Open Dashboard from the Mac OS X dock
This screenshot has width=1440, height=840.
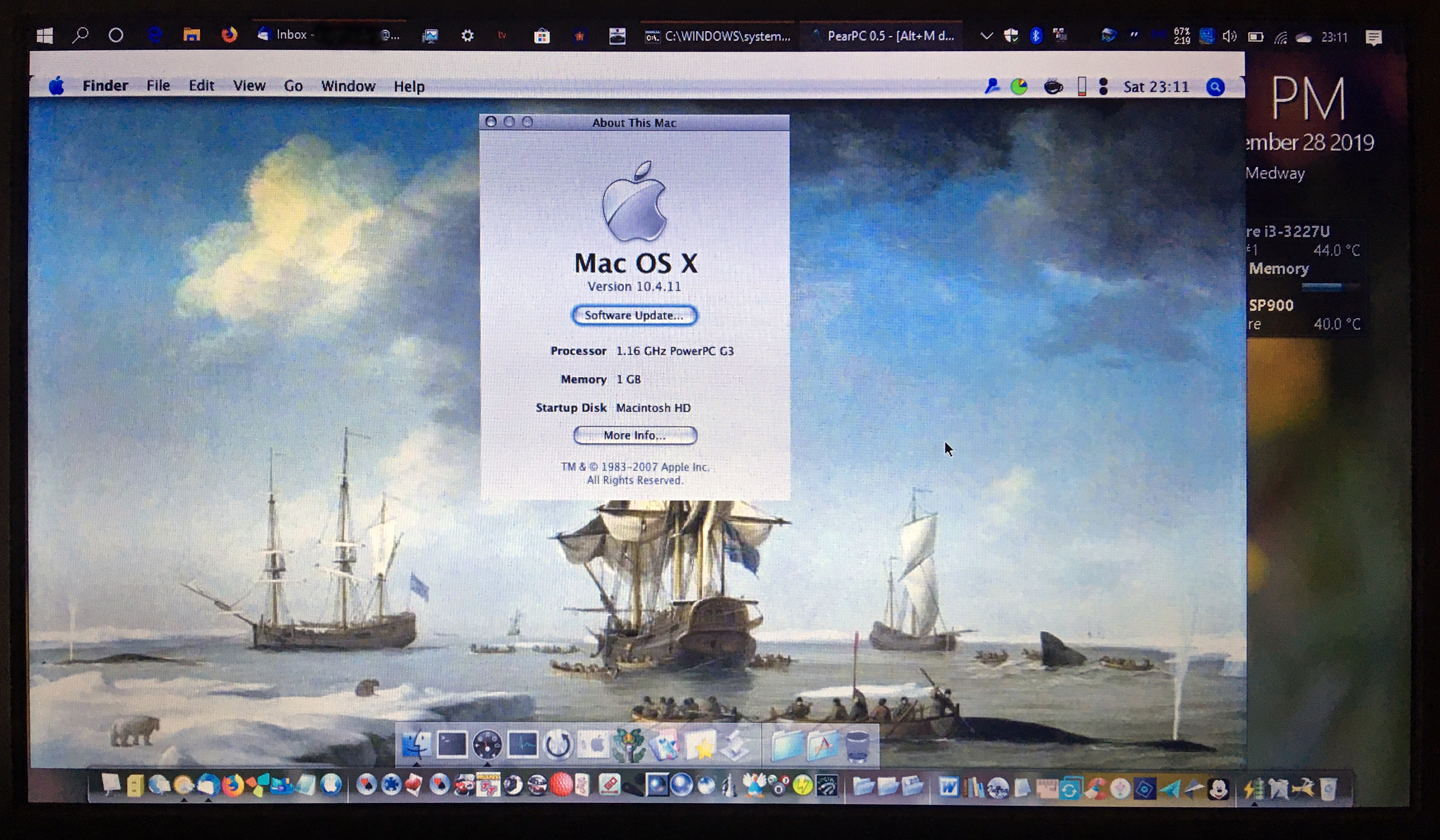[x=487, y=745]
